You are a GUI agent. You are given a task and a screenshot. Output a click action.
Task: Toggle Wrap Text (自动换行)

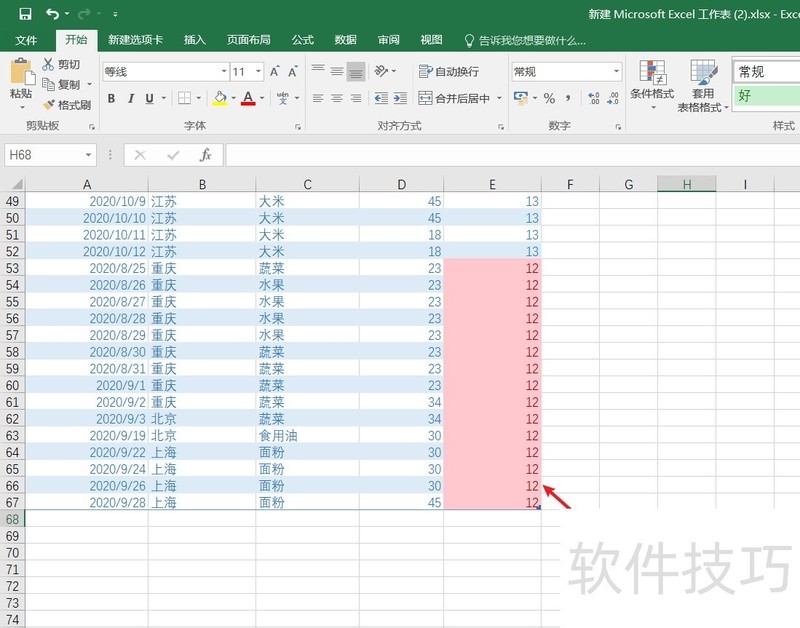point(448,72)
